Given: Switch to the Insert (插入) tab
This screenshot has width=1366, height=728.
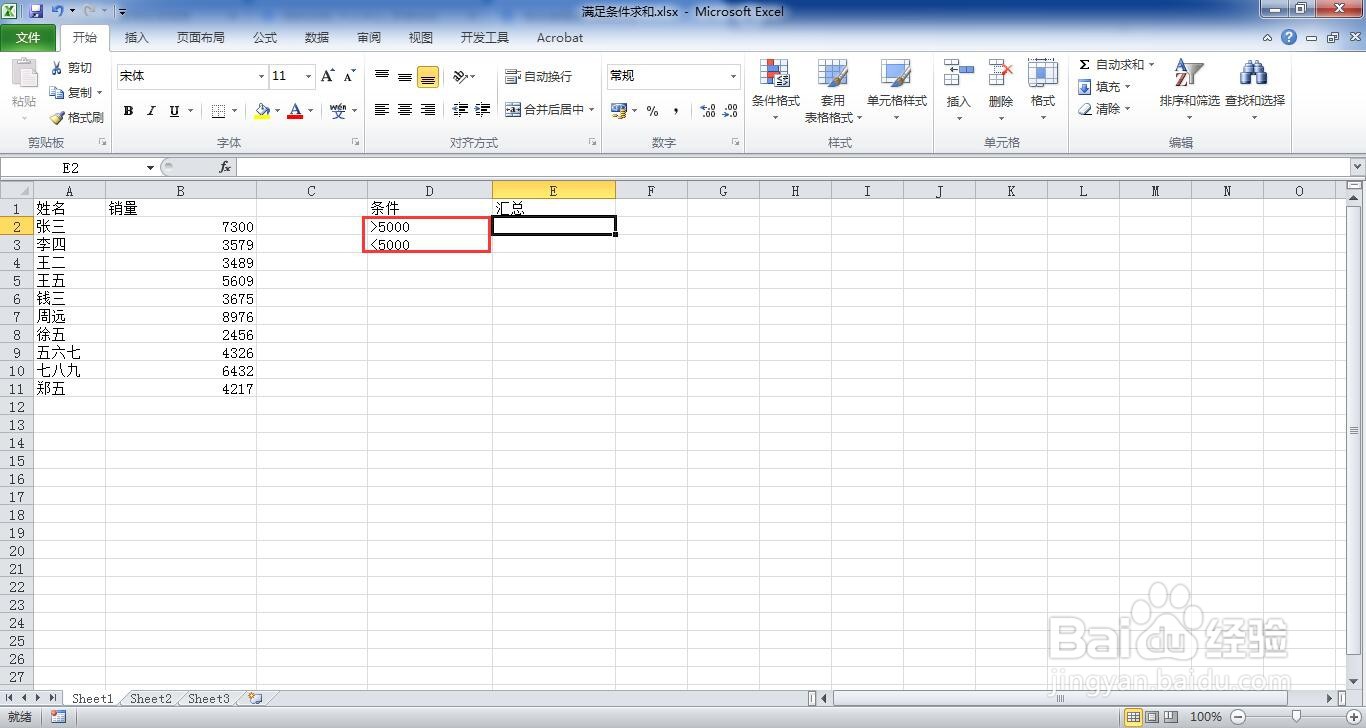Looking at the screenshot, I should click(136, 38).
